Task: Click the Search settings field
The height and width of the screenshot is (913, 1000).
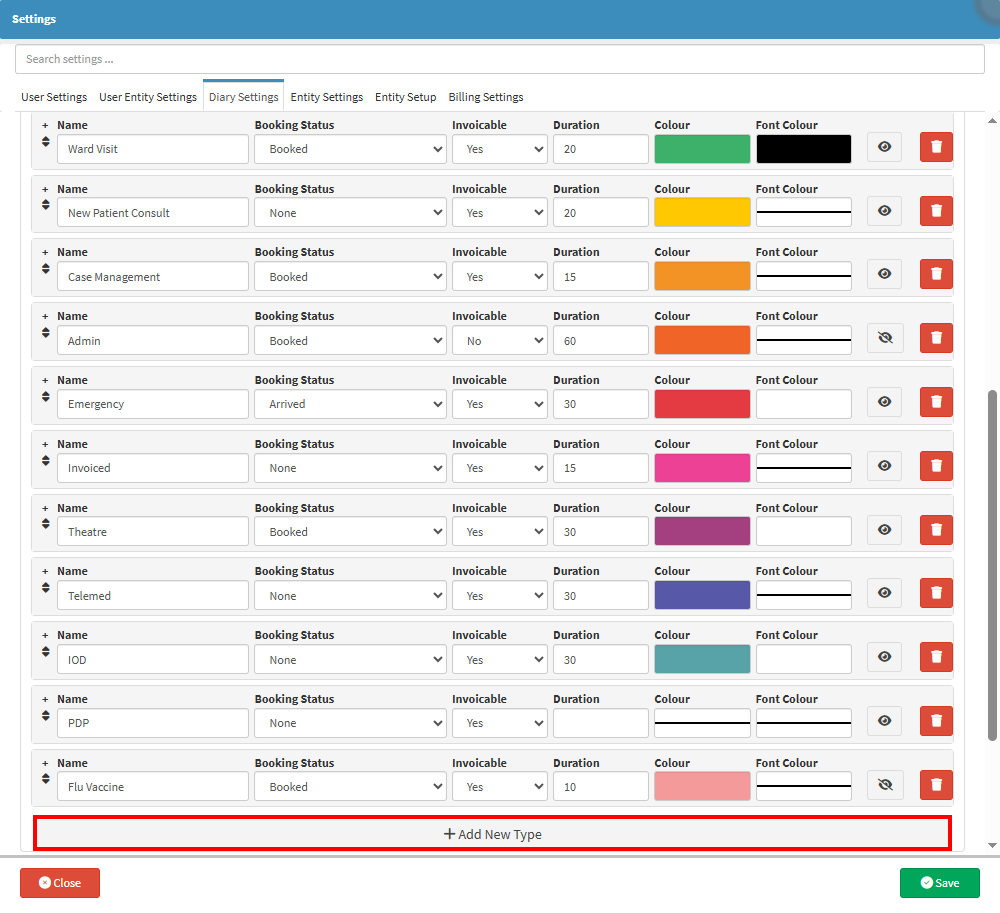Action: [x=500, y=59]
